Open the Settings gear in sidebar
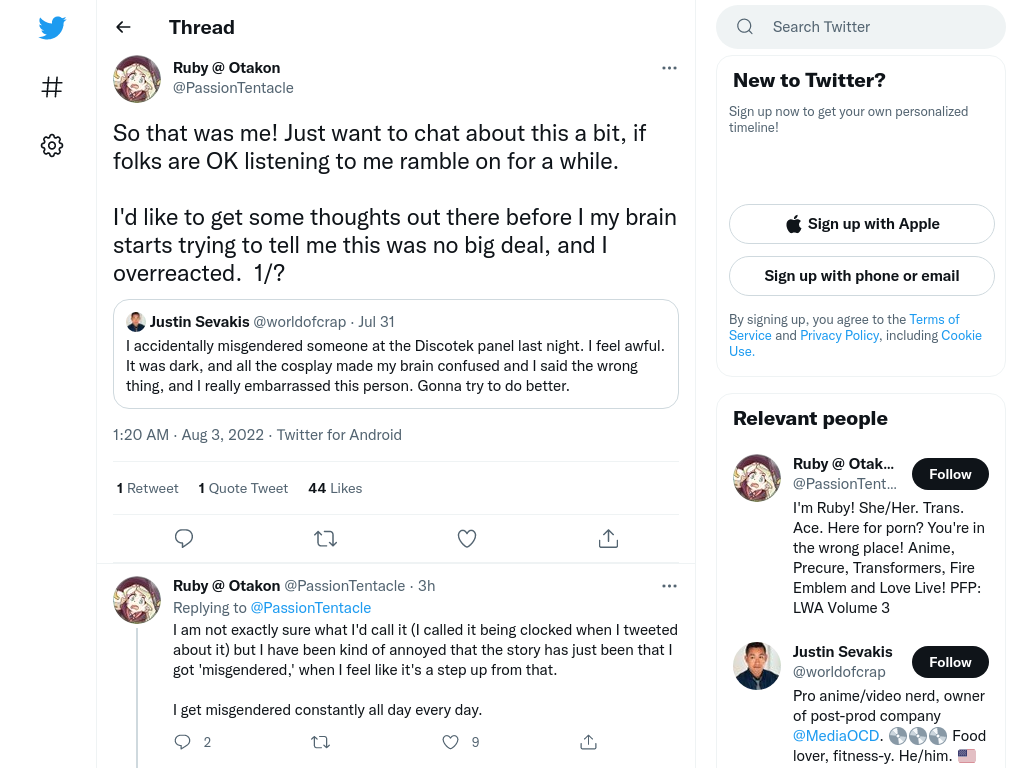Screen dimensions: 1024x768 [52, 145]
